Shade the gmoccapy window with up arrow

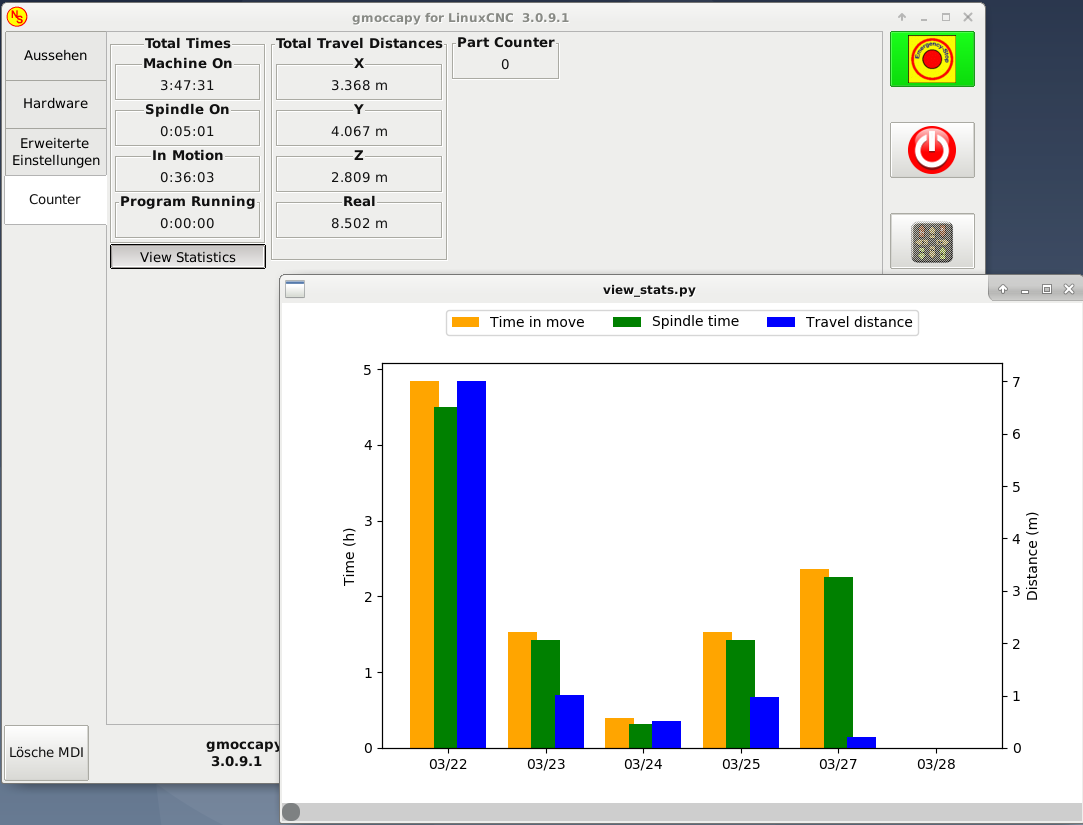click(902, 17)
